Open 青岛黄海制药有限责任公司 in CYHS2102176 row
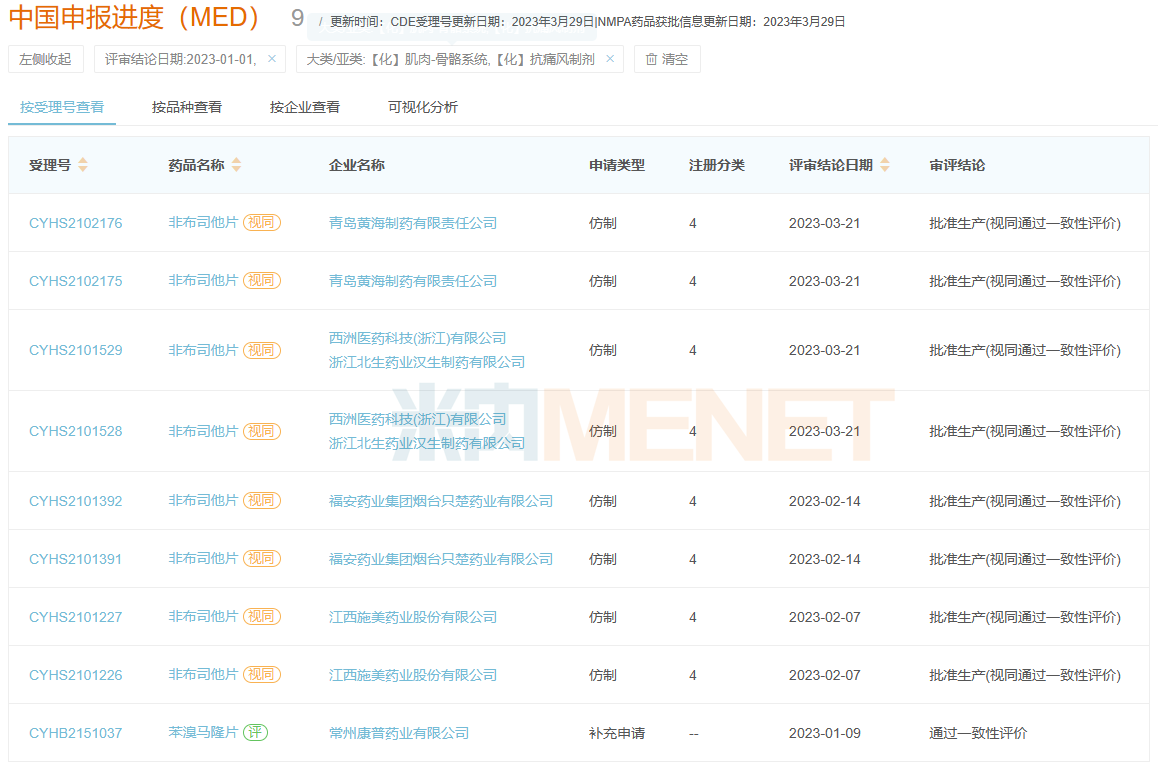Image resolution: width=1158 pixels, height=764 pixels. point(413,223)
